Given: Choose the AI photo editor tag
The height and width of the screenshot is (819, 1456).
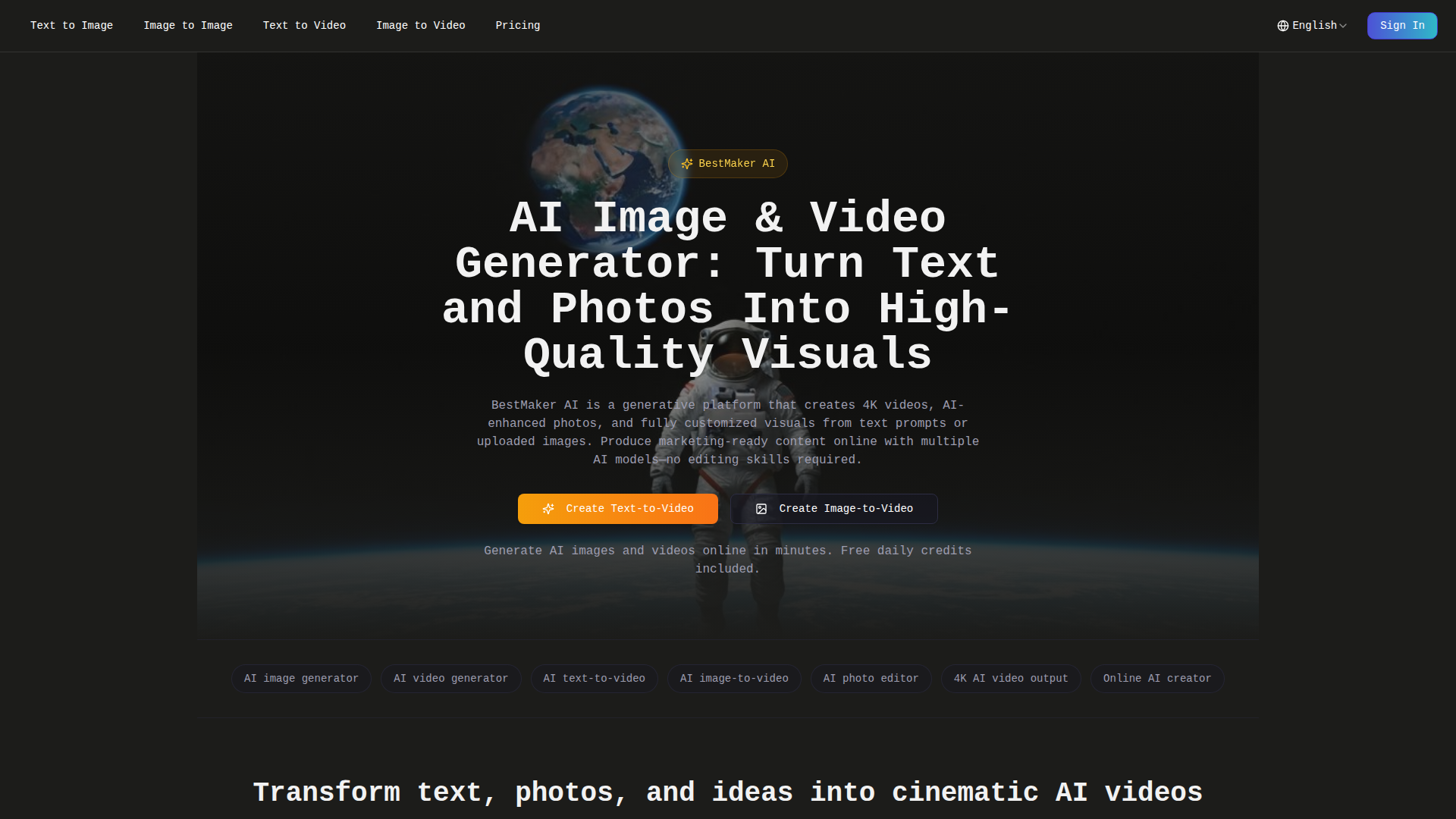Looking at the screenshot, I should pyautogui.click(x=871, y=679).
